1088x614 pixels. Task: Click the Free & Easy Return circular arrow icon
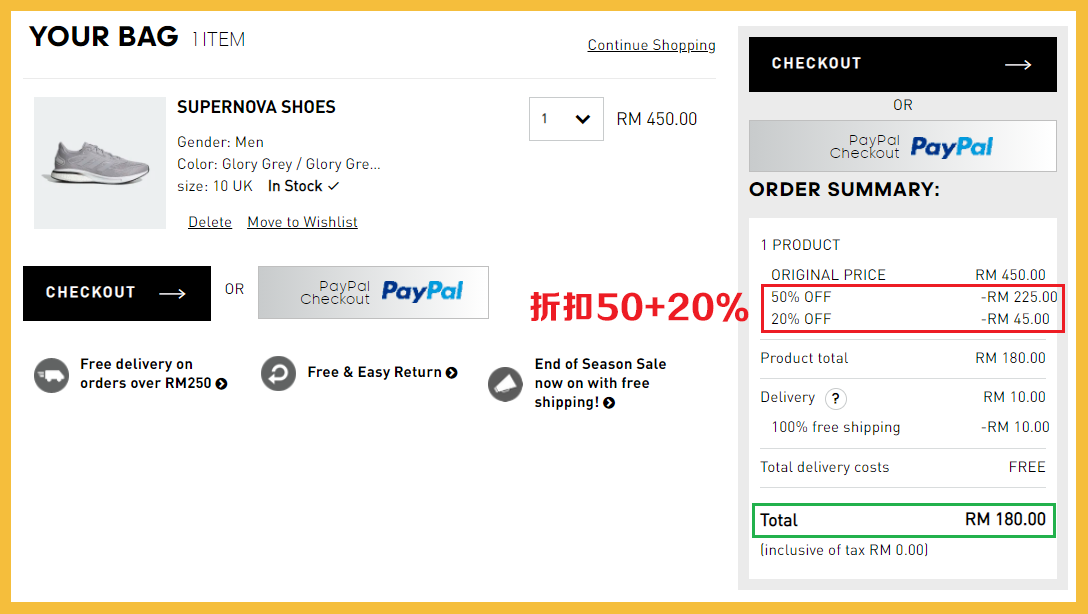point(278,373)
